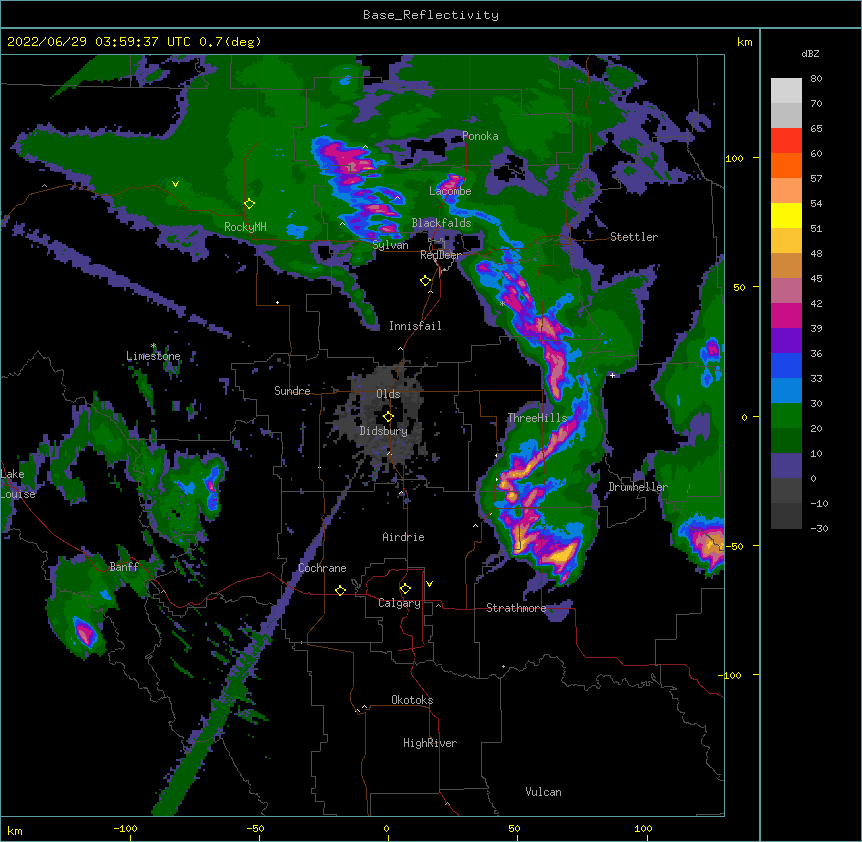Click the RedDeer city label
The height and width of the screenshot is (842, 862).
(x=440, y=255)
